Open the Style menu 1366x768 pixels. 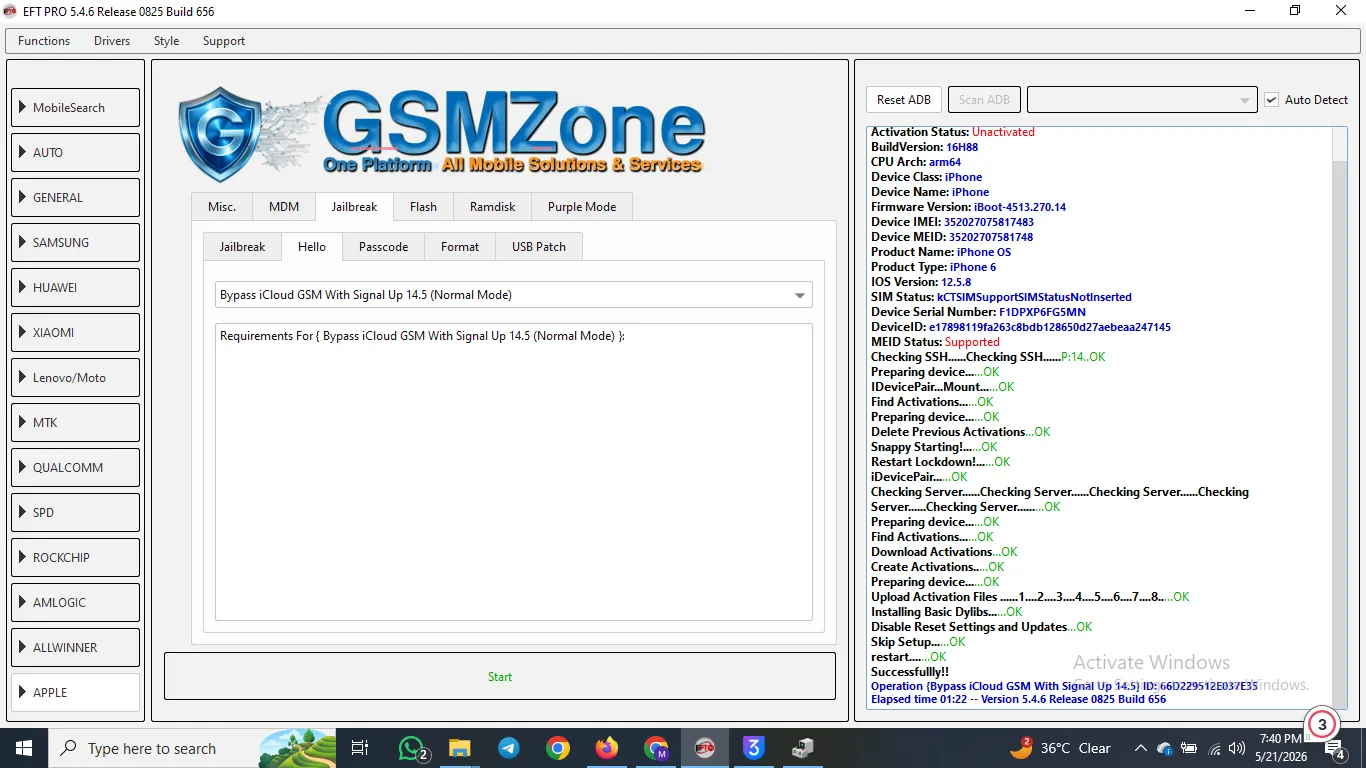point(167,41)
